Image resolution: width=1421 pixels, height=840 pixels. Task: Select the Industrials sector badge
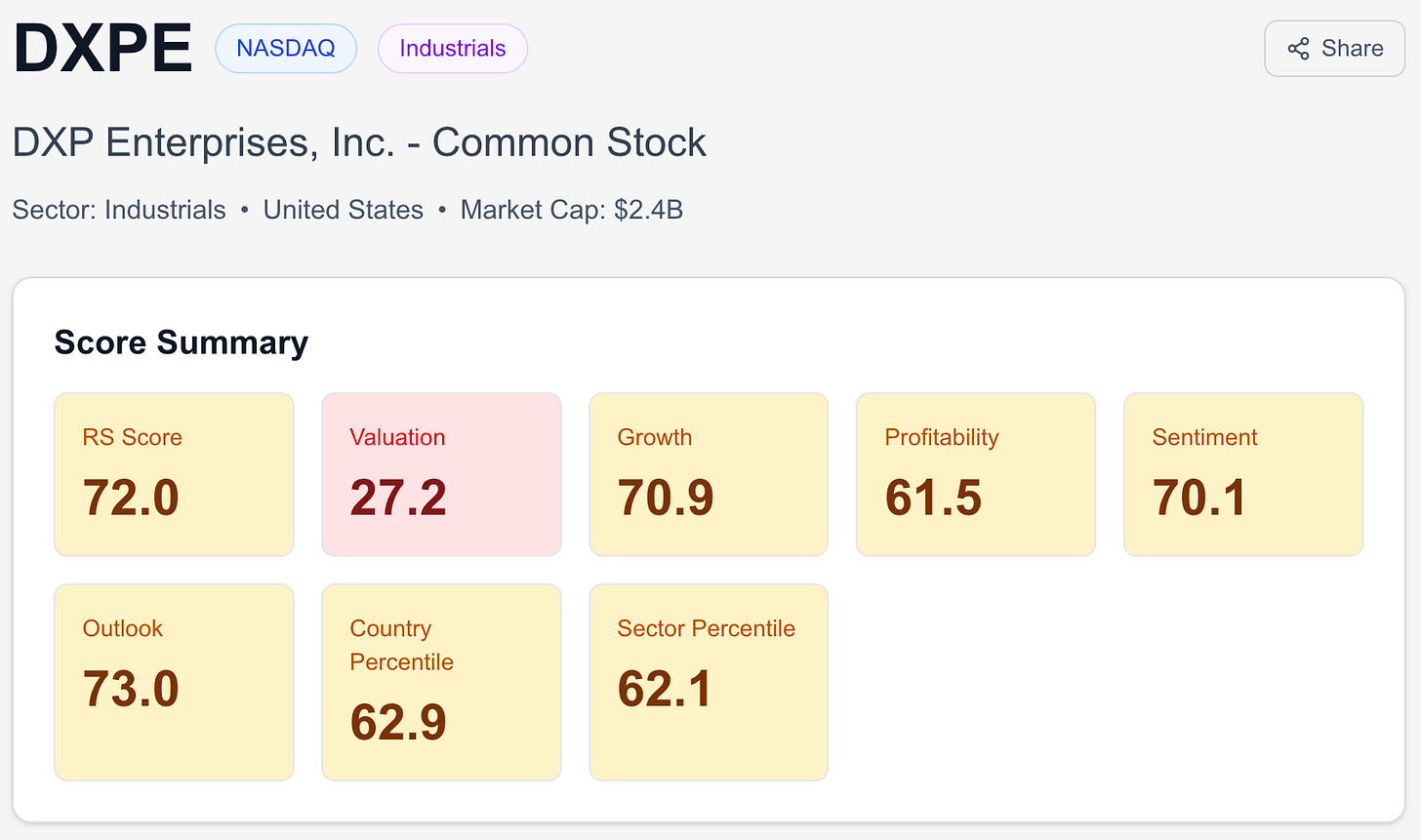(x=452, y=48)
